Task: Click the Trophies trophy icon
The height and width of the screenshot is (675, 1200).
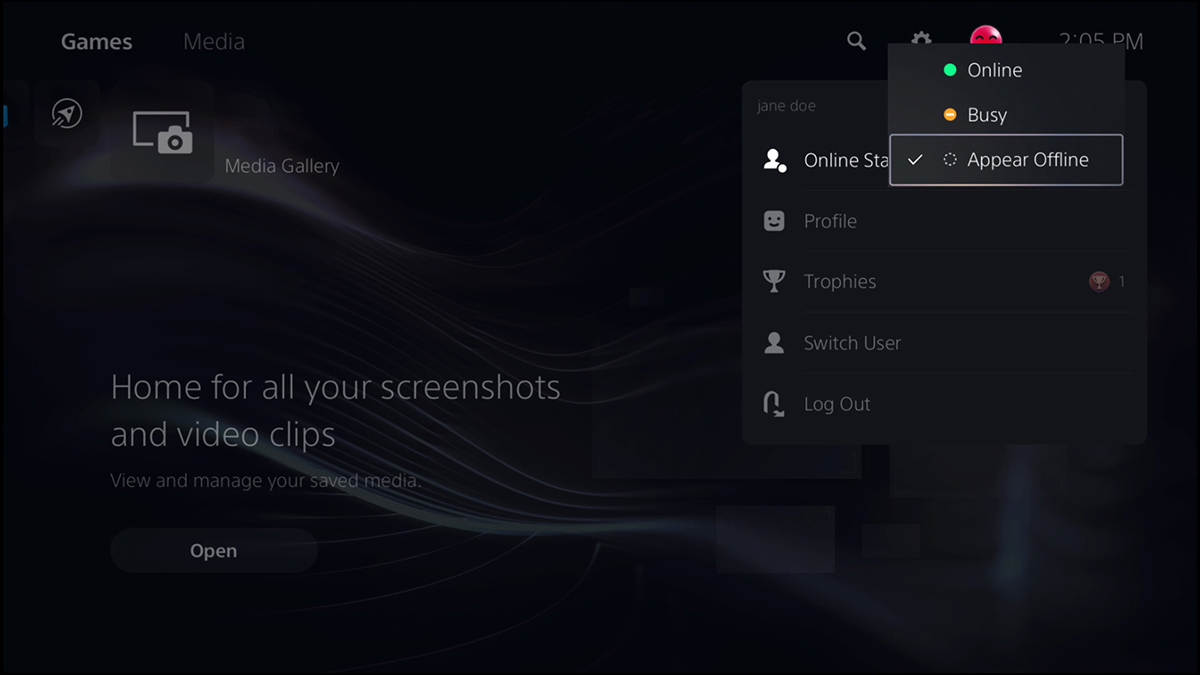Action: tap(773, 281)
